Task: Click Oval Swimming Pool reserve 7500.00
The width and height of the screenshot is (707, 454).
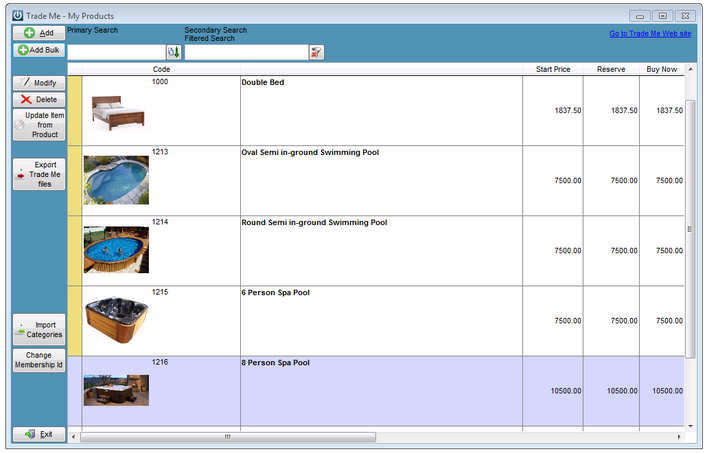Action: tap(624, 180)
